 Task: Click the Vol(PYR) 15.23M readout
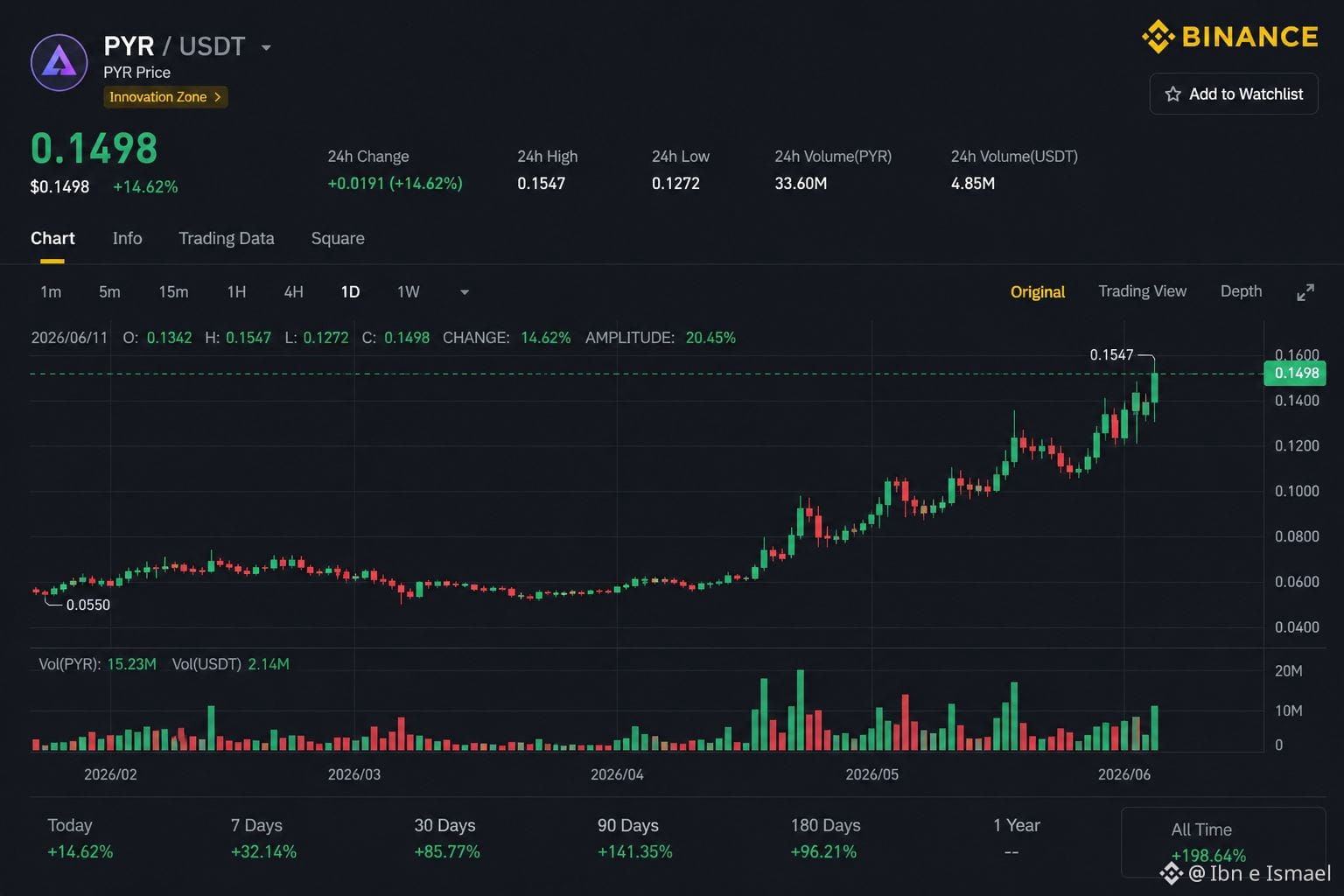click(97, 664)
